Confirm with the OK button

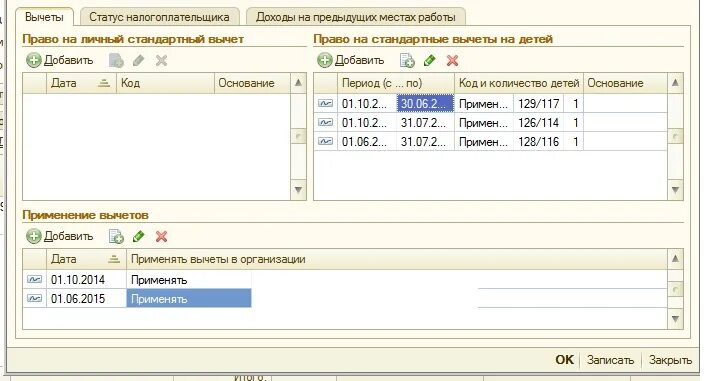pos(564,360)
